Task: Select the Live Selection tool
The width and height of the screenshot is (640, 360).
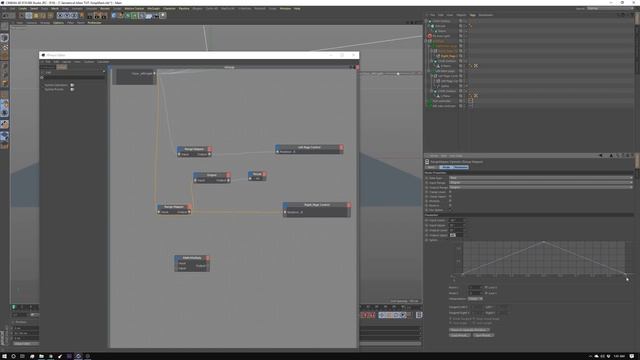Action: click(21, 16)
